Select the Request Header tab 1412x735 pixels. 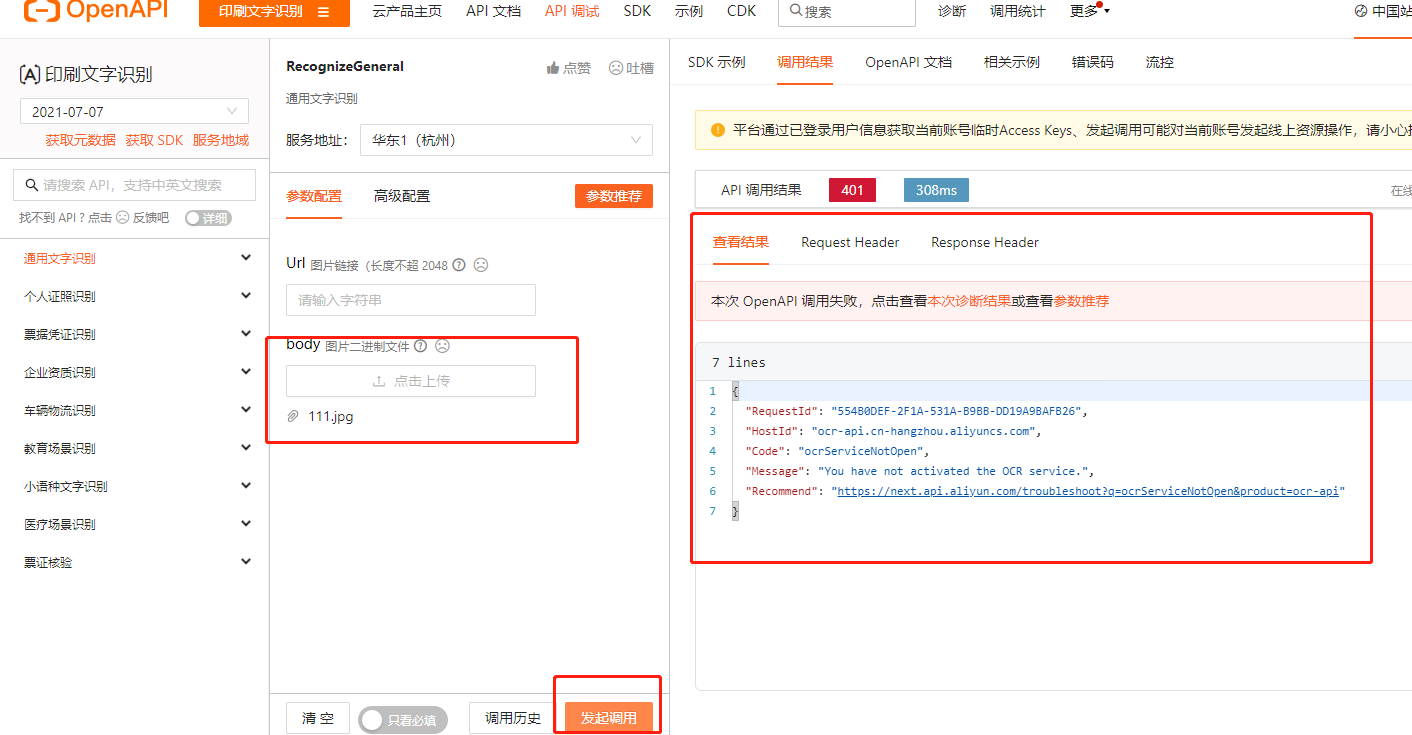coord(850,242)
